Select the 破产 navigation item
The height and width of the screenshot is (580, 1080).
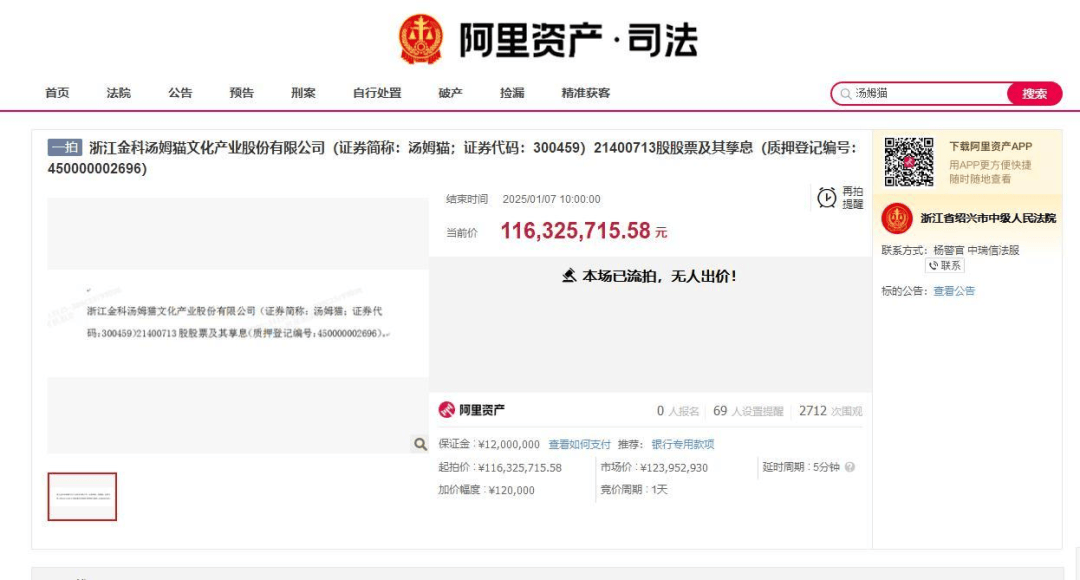(x=450, y=93)
